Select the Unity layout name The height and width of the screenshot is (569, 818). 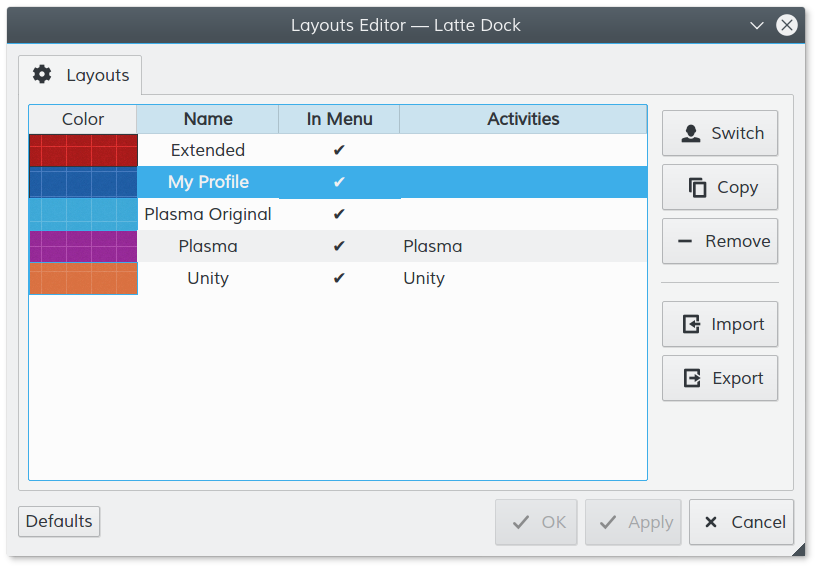pos(208,278)
